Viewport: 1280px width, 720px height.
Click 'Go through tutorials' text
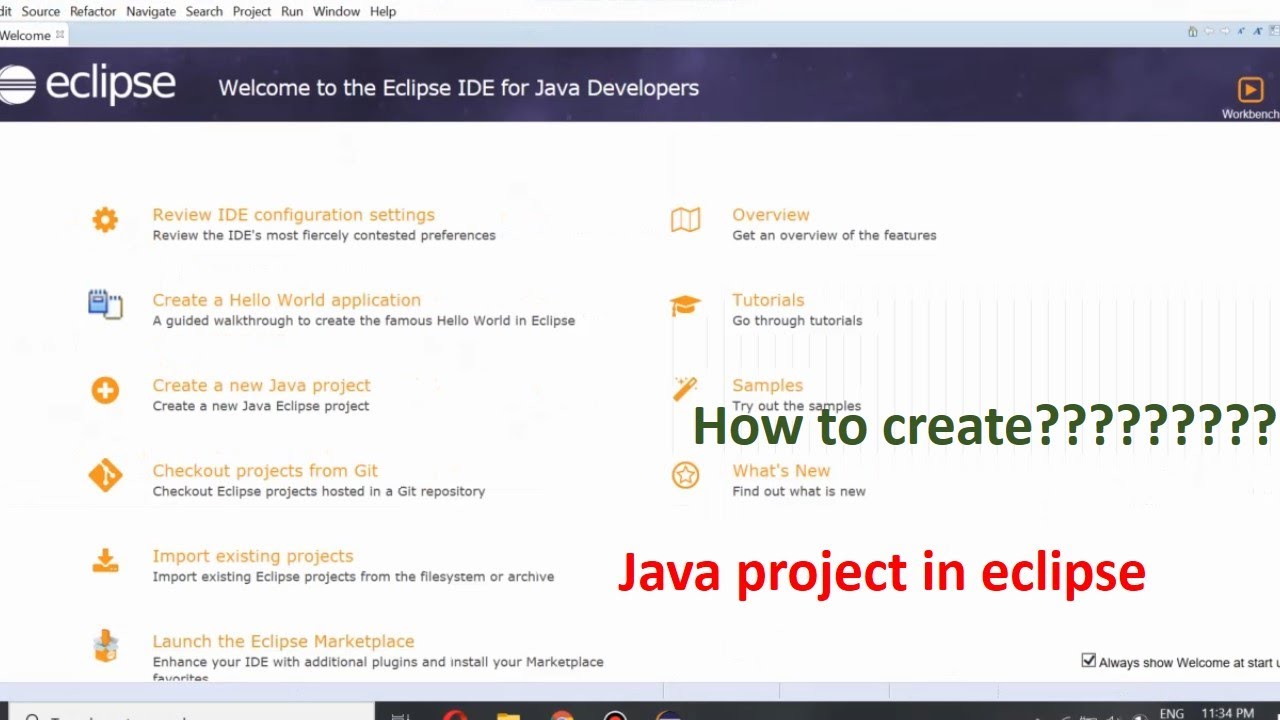797,321
